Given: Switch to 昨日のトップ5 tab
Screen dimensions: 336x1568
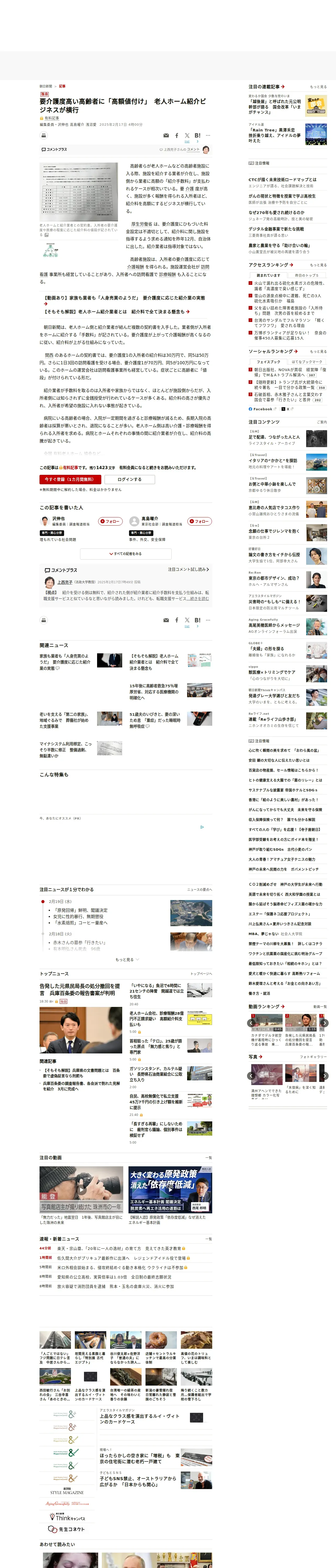Looking at the screenshot, I should point(307,275).
